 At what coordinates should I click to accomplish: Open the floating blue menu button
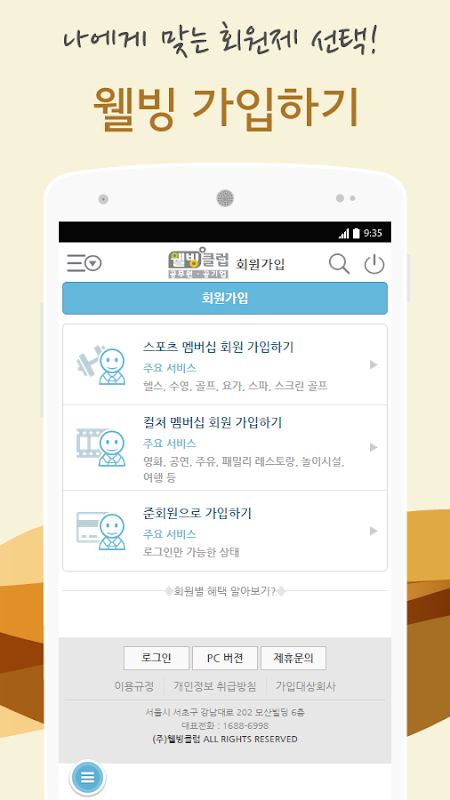(88, 777)
